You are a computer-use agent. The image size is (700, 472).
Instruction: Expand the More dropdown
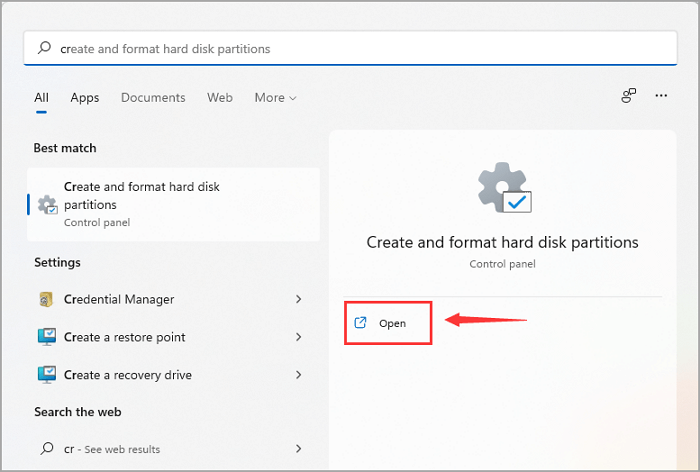(275, 98)
